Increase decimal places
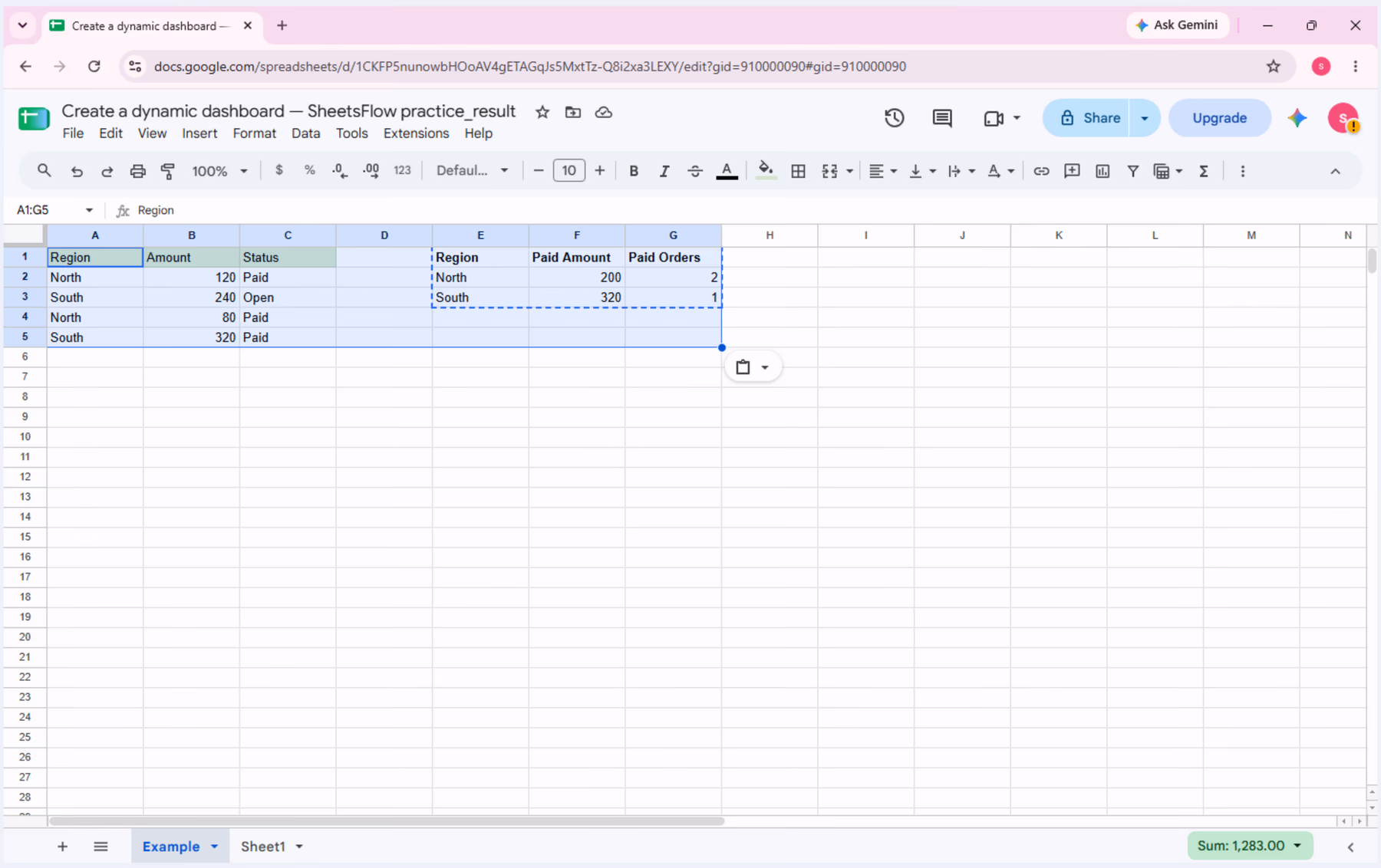1381x868 pixels. tap(371, 170)
